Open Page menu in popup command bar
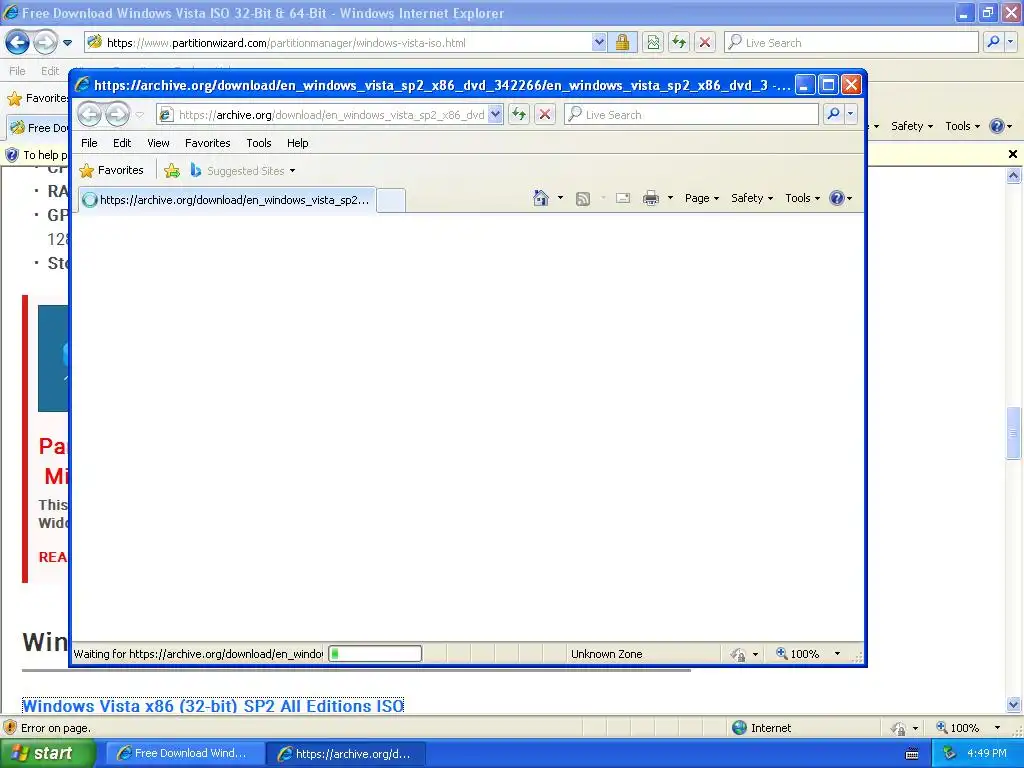This screenshot has height=768, width=1024. (702, 198)
